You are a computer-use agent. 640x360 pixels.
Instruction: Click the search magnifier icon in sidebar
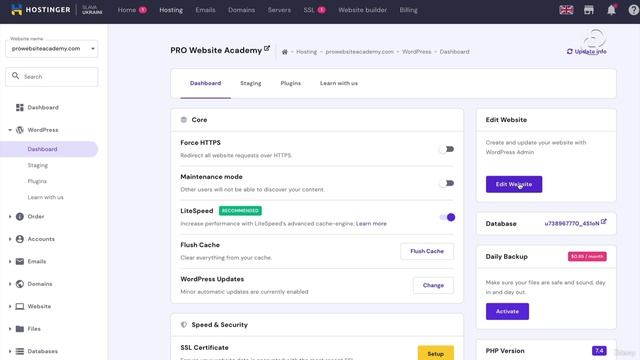click(x=16, y=76)
